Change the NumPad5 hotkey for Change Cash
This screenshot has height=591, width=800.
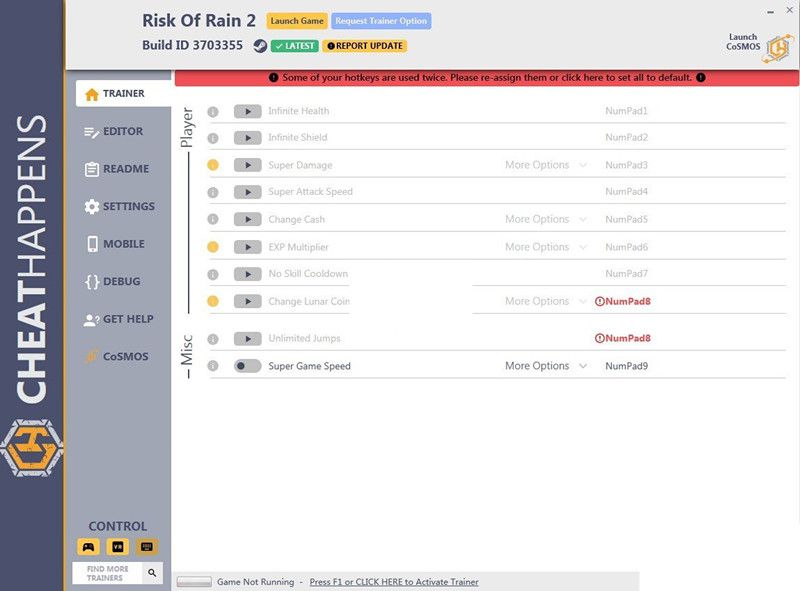[x=627, y=219]
